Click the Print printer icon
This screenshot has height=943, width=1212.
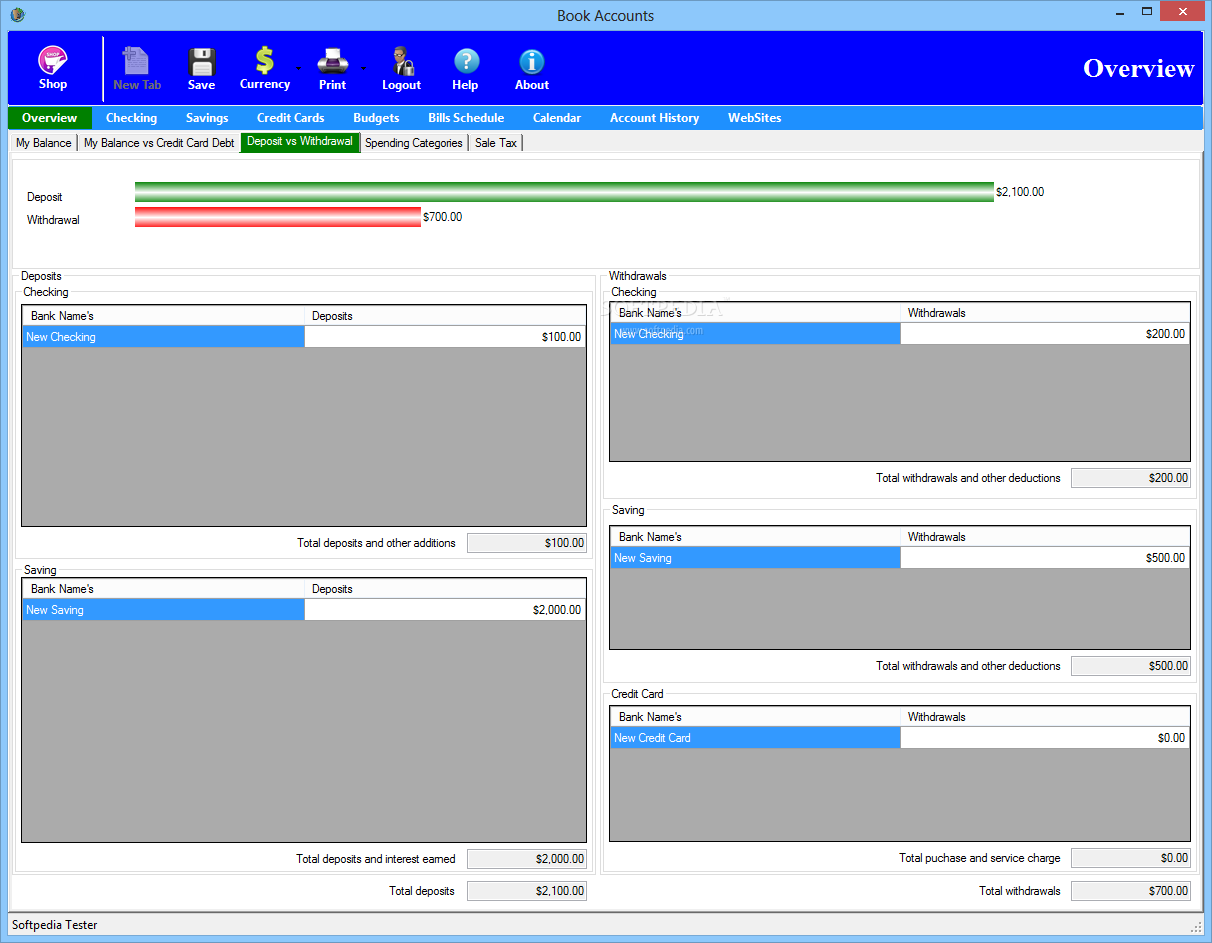[x=332, y=68]
